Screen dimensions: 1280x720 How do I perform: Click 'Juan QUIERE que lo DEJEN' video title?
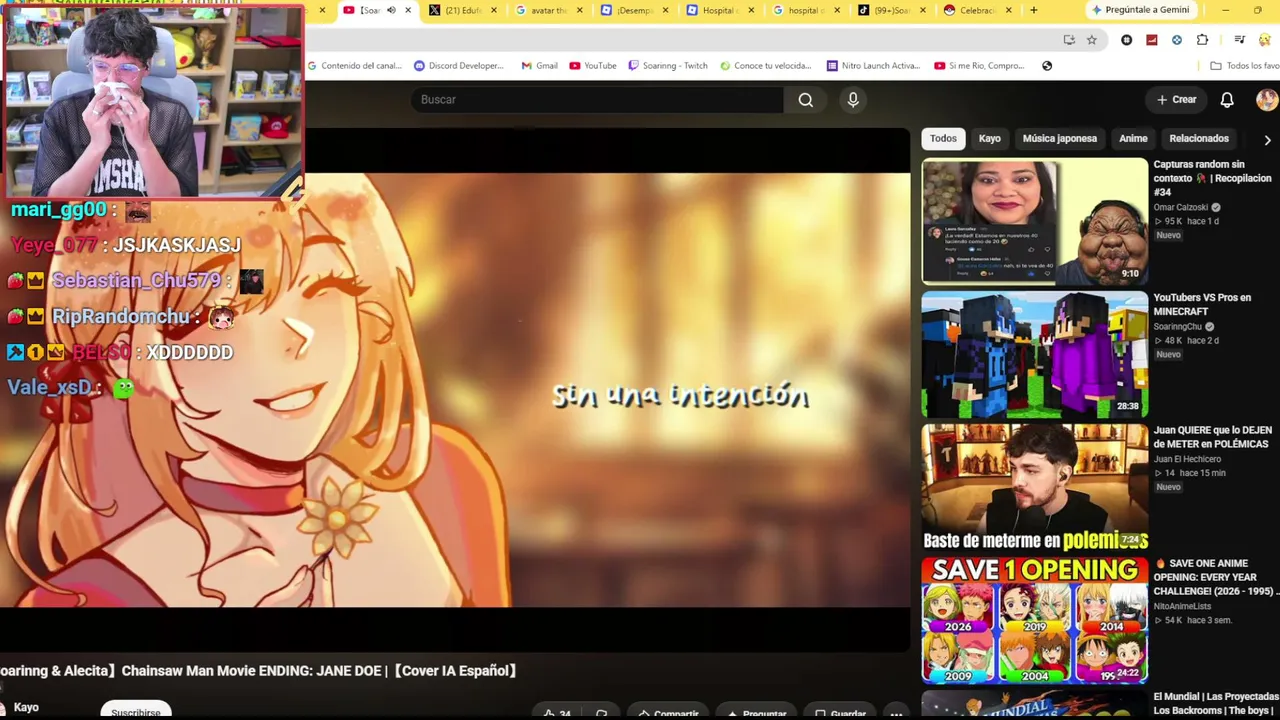click(1213, 437)
